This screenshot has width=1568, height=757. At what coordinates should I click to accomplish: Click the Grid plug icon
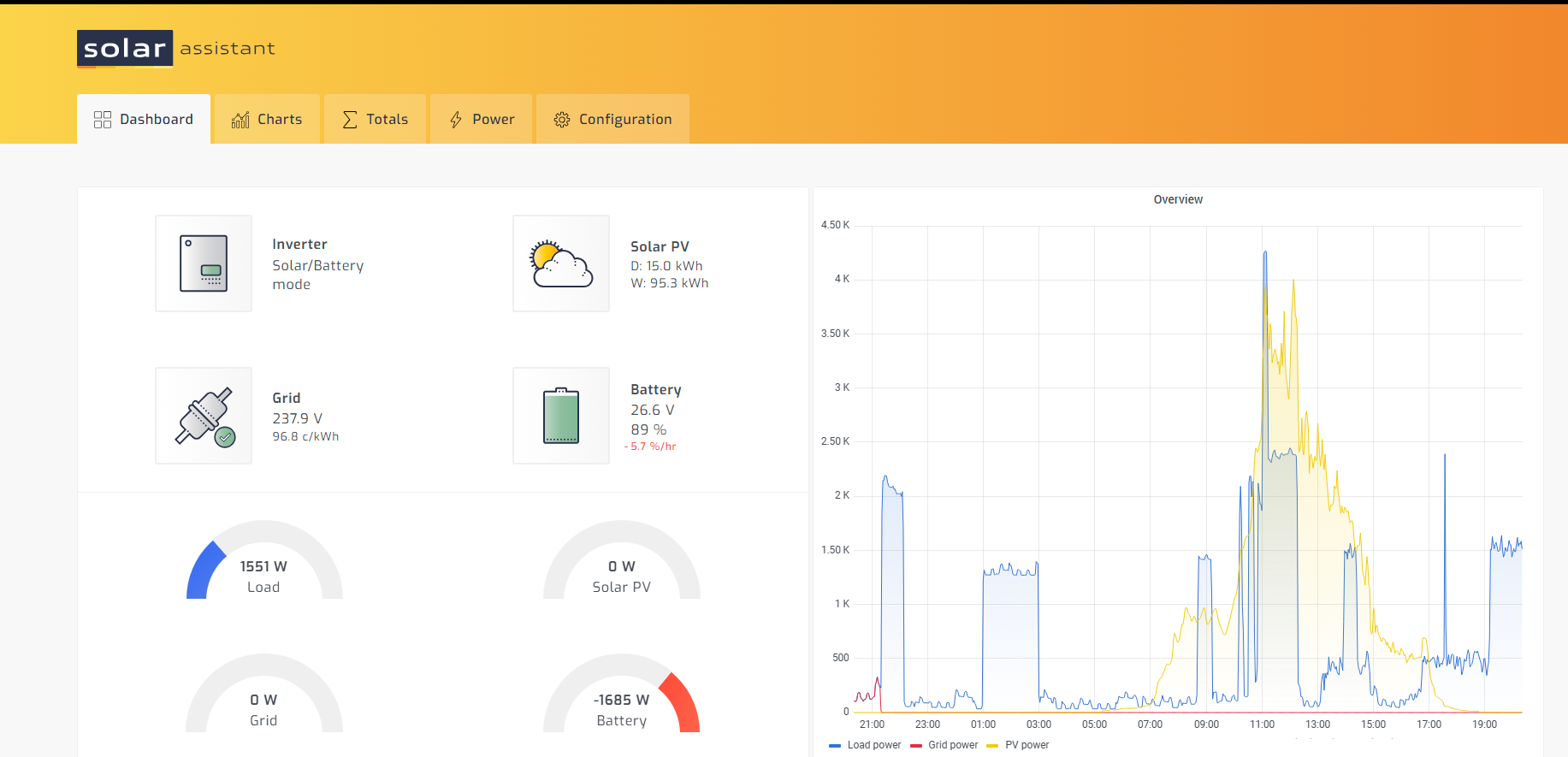(x=204, y=416)
